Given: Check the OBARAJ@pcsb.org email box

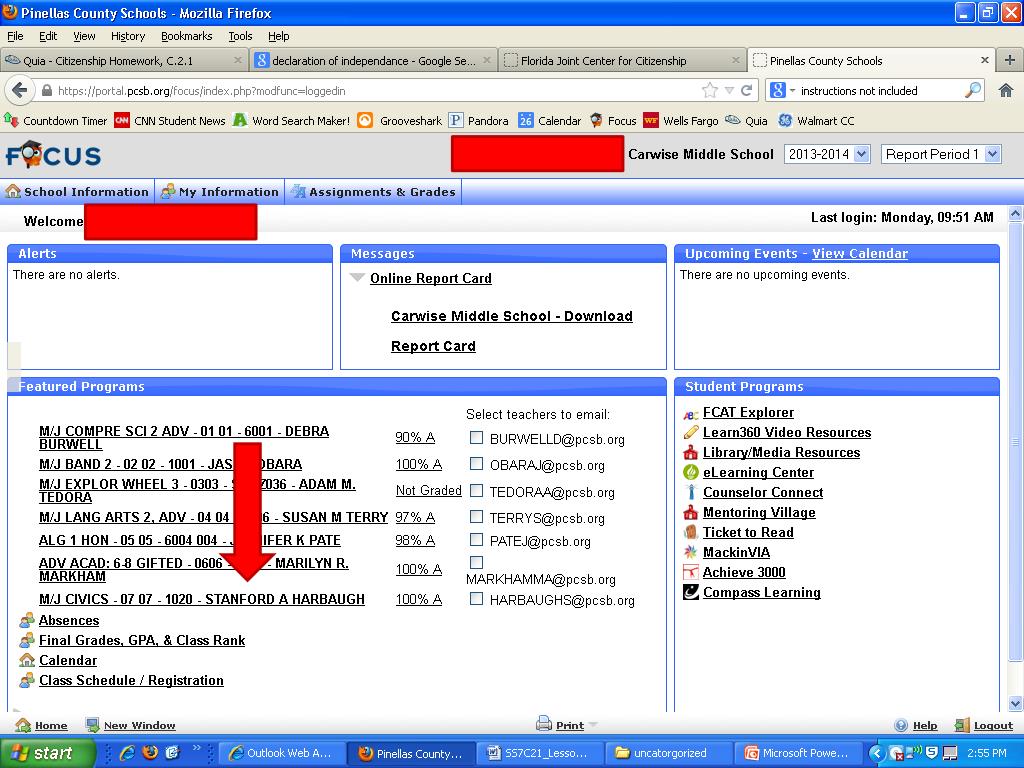Looking at the screenshot, I should [x=477, y=464].
